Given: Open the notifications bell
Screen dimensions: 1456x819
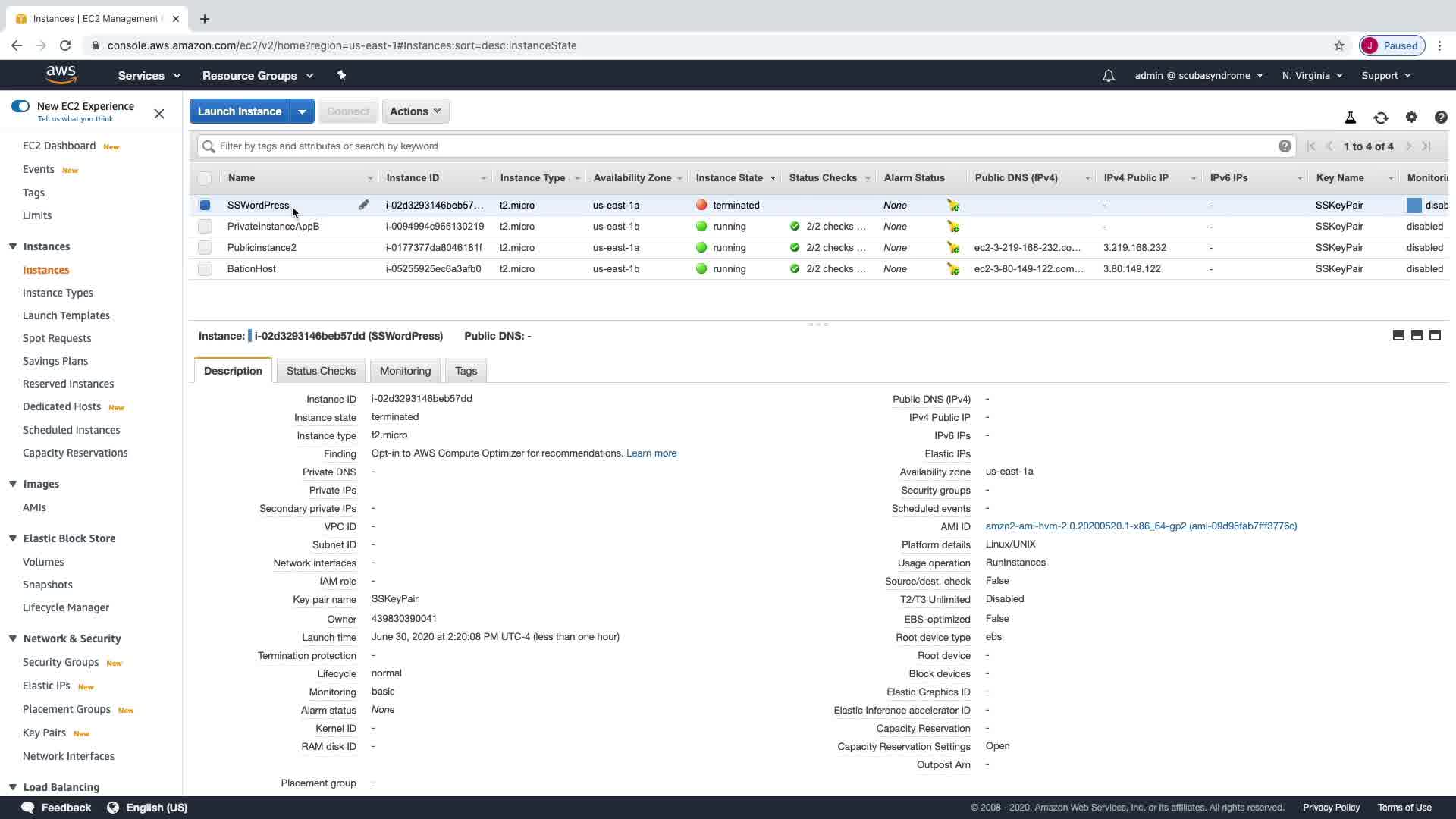Looking at the screenshot, I should coord(1108,76).
